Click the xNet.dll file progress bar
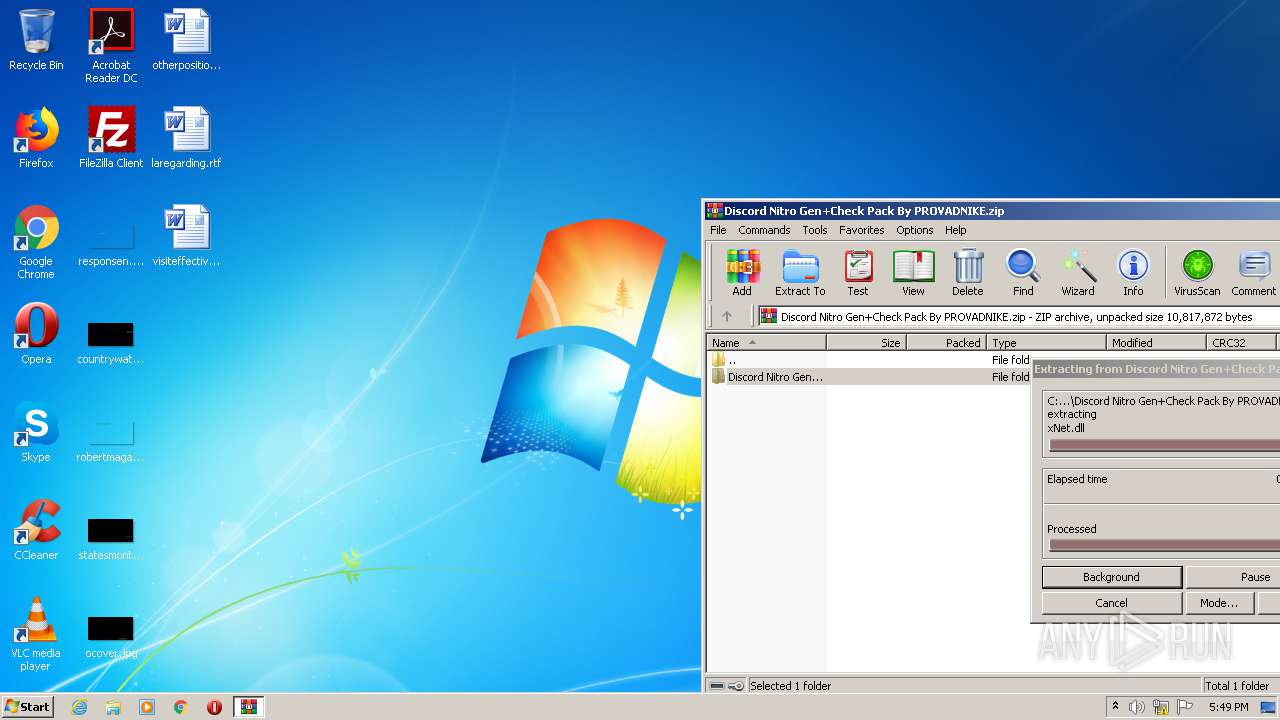The width and height of the screenshot is (1280, 720). 1164,446
